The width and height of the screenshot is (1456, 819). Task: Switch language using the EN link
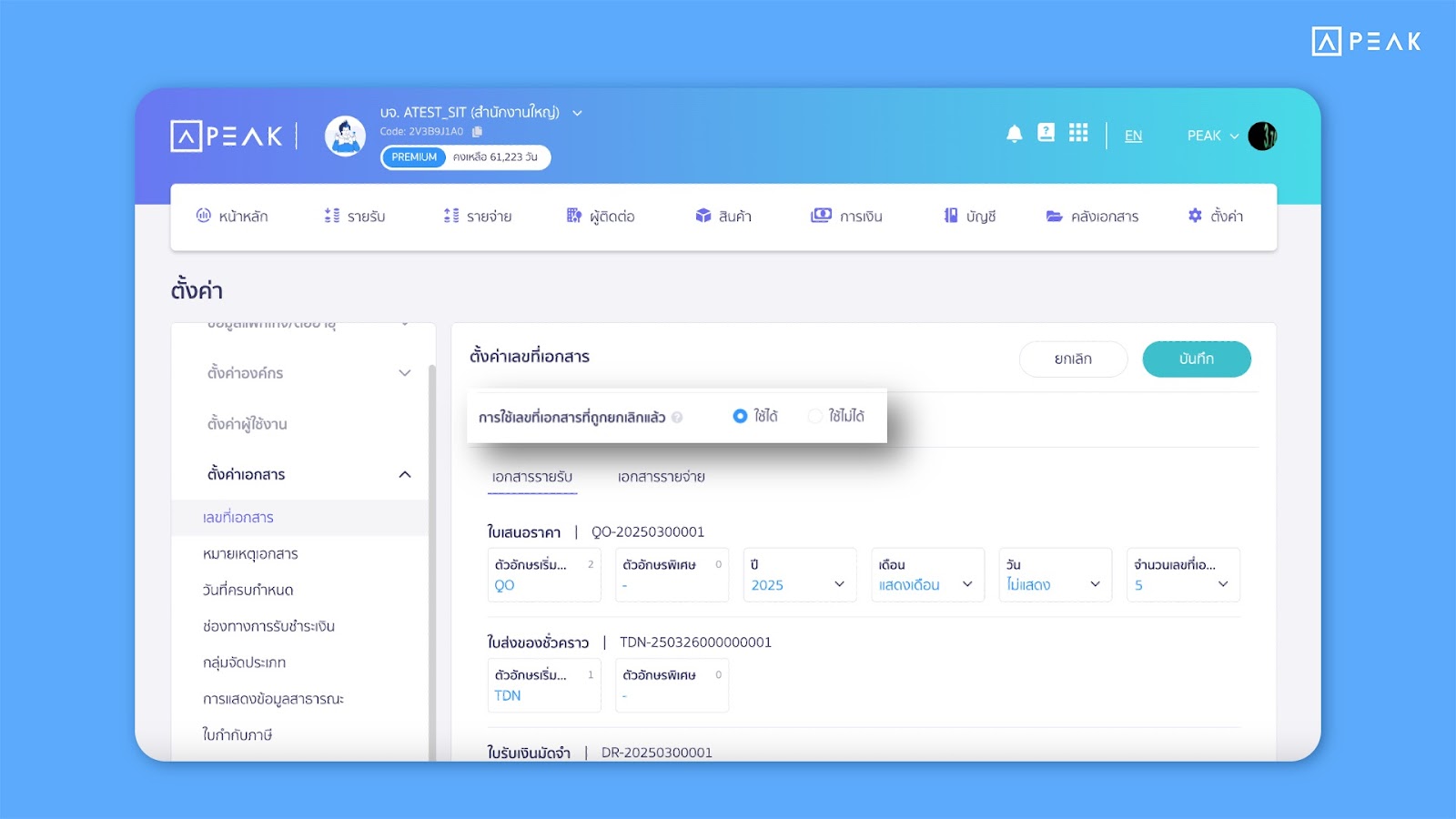1133,136
